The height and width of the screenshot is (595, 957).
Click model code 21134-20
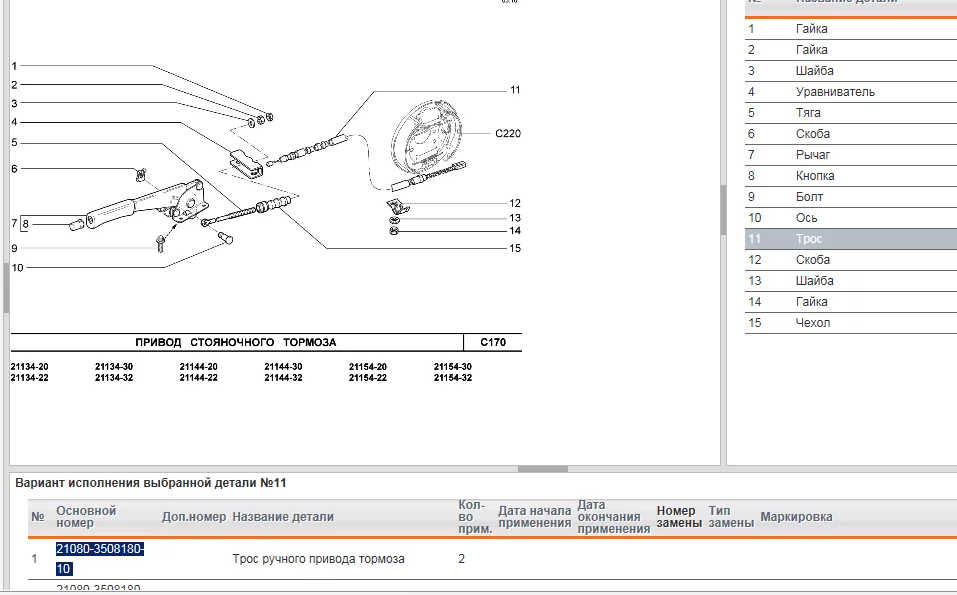[x=29, y=367]
